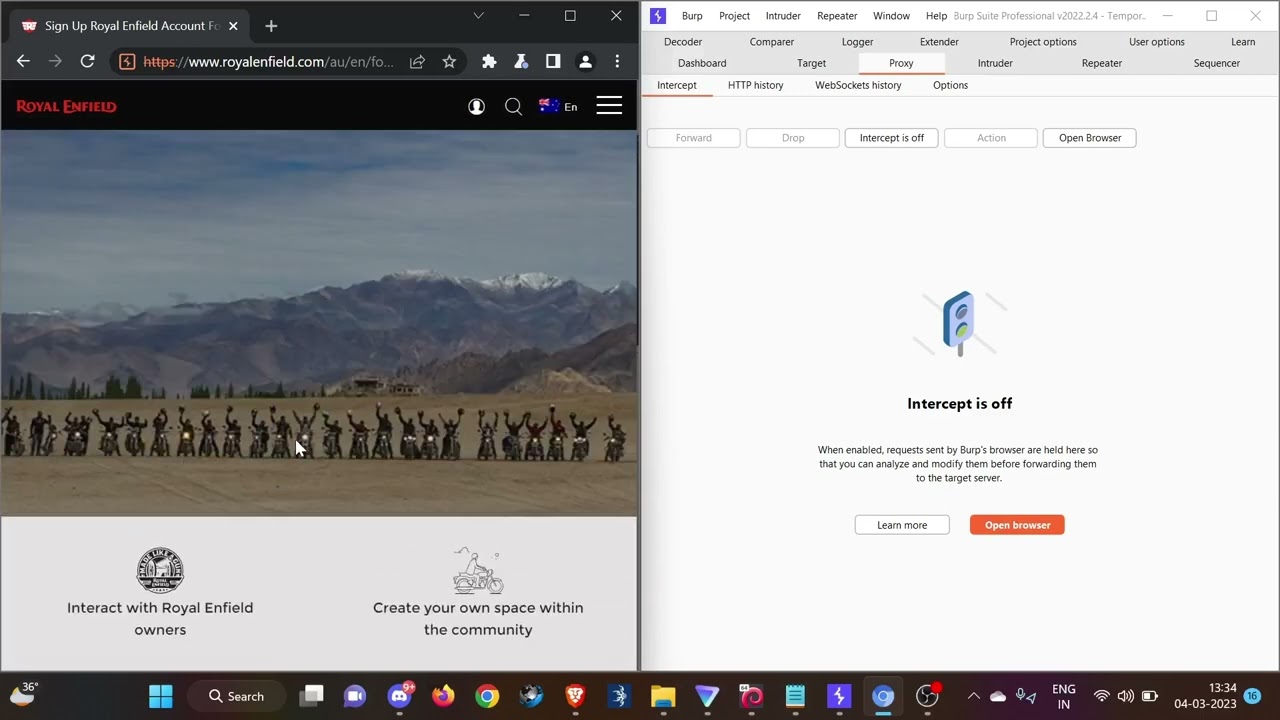The image size is (1280, 720).
Task: Click the Royal Enfield logo
Action: click(x=66, y=106)
